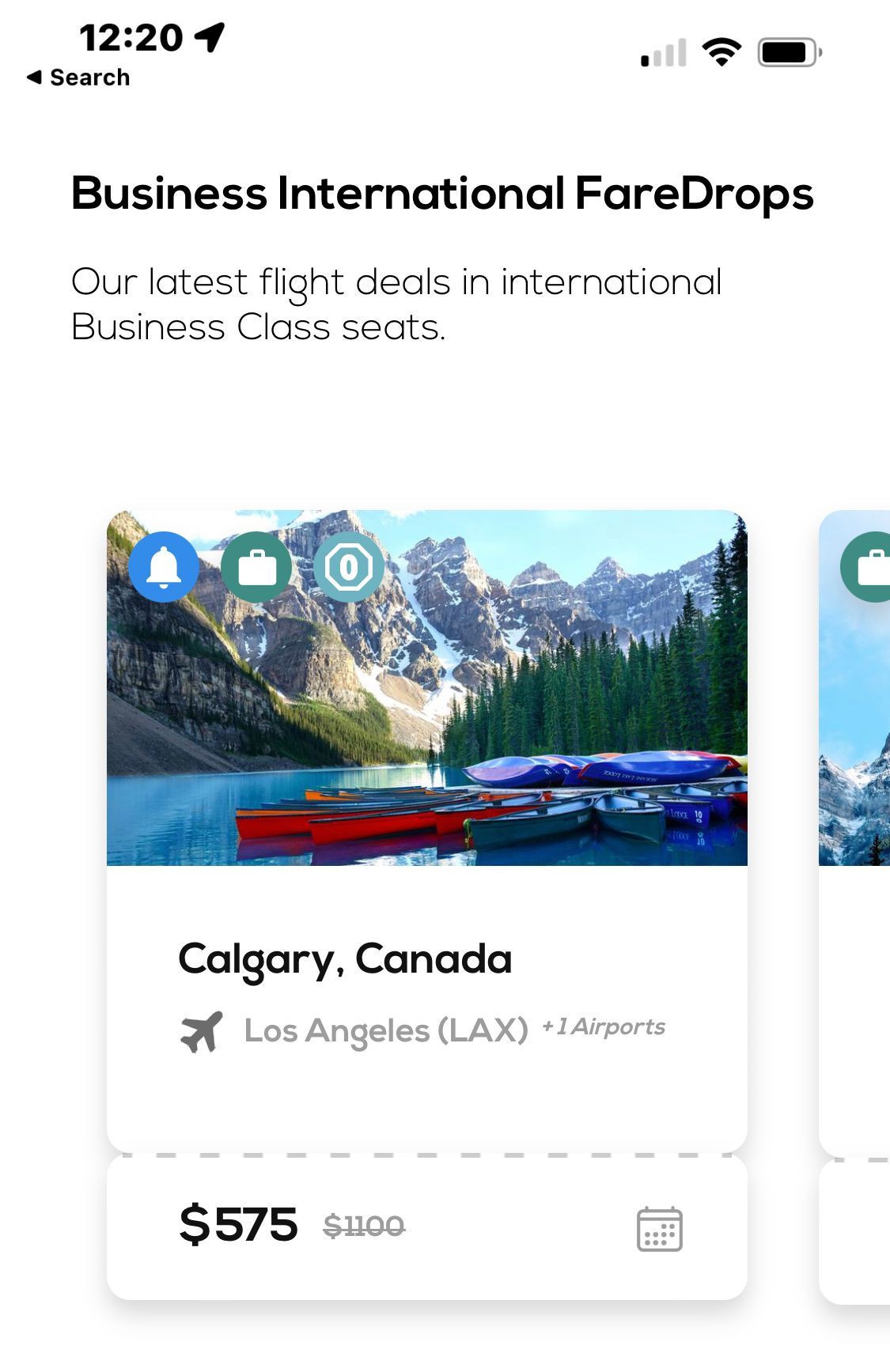Select the Los Angeles (LAX) departure airport
The width and height of the screenshot is (890, 1372).
click(385, 1030)
